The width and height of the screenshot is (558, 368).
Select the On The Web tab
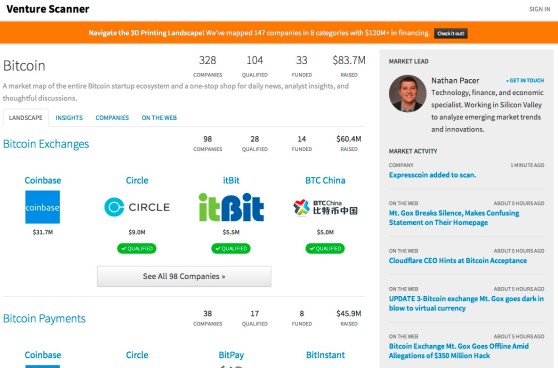(x=159, y=118)
